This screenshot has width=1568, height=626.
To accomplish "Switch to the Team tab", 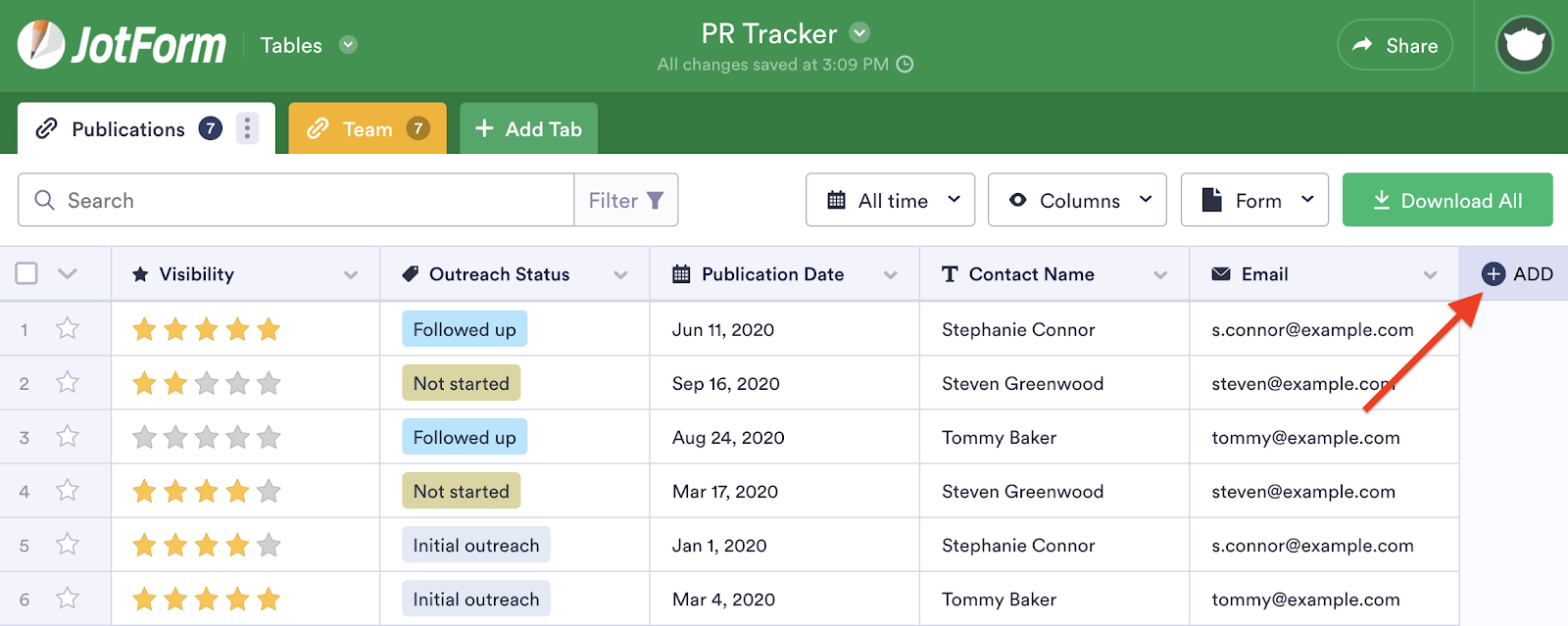I will pos(367,129).
